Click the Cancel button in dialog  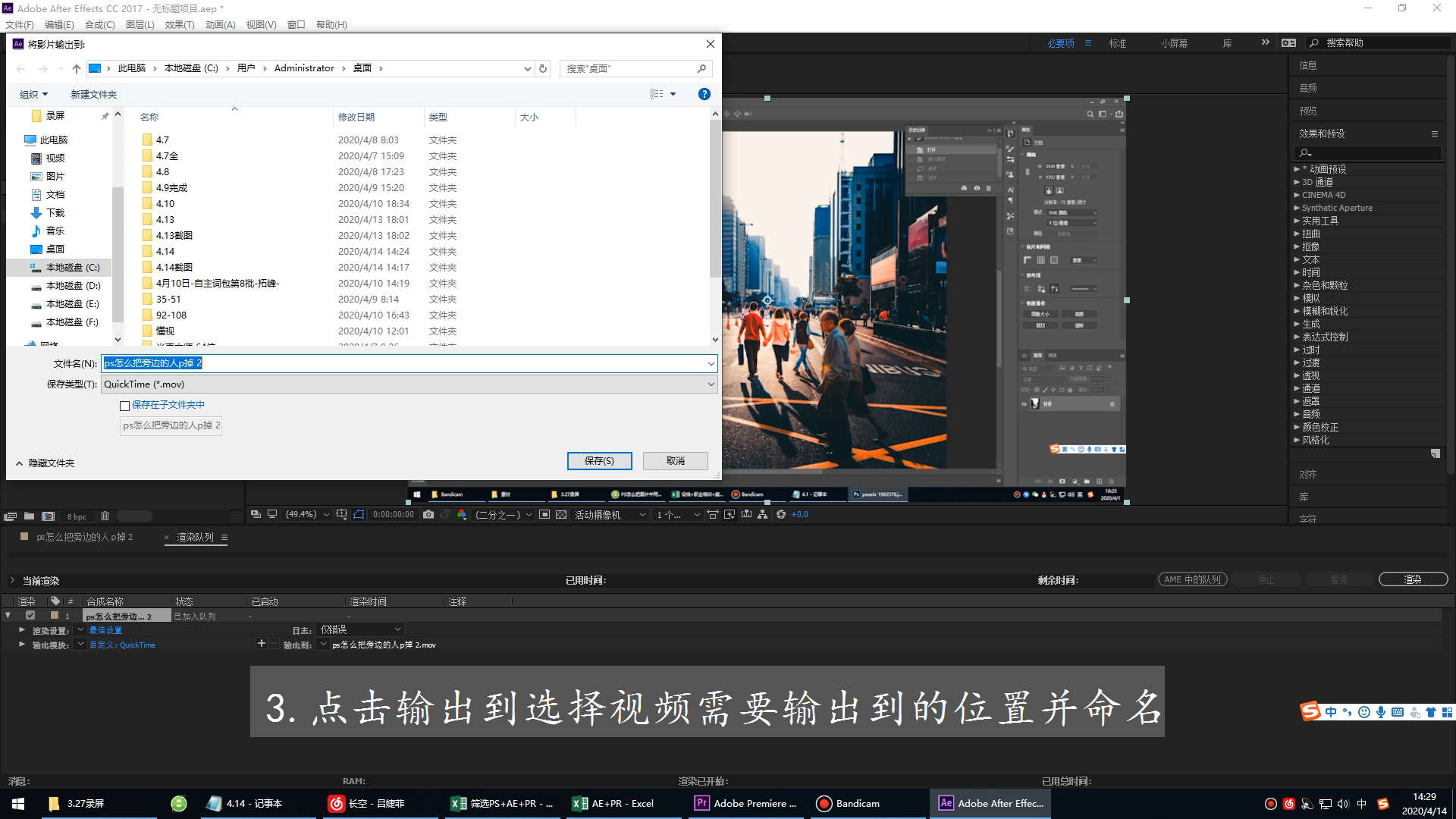click(x=675, y=460)
